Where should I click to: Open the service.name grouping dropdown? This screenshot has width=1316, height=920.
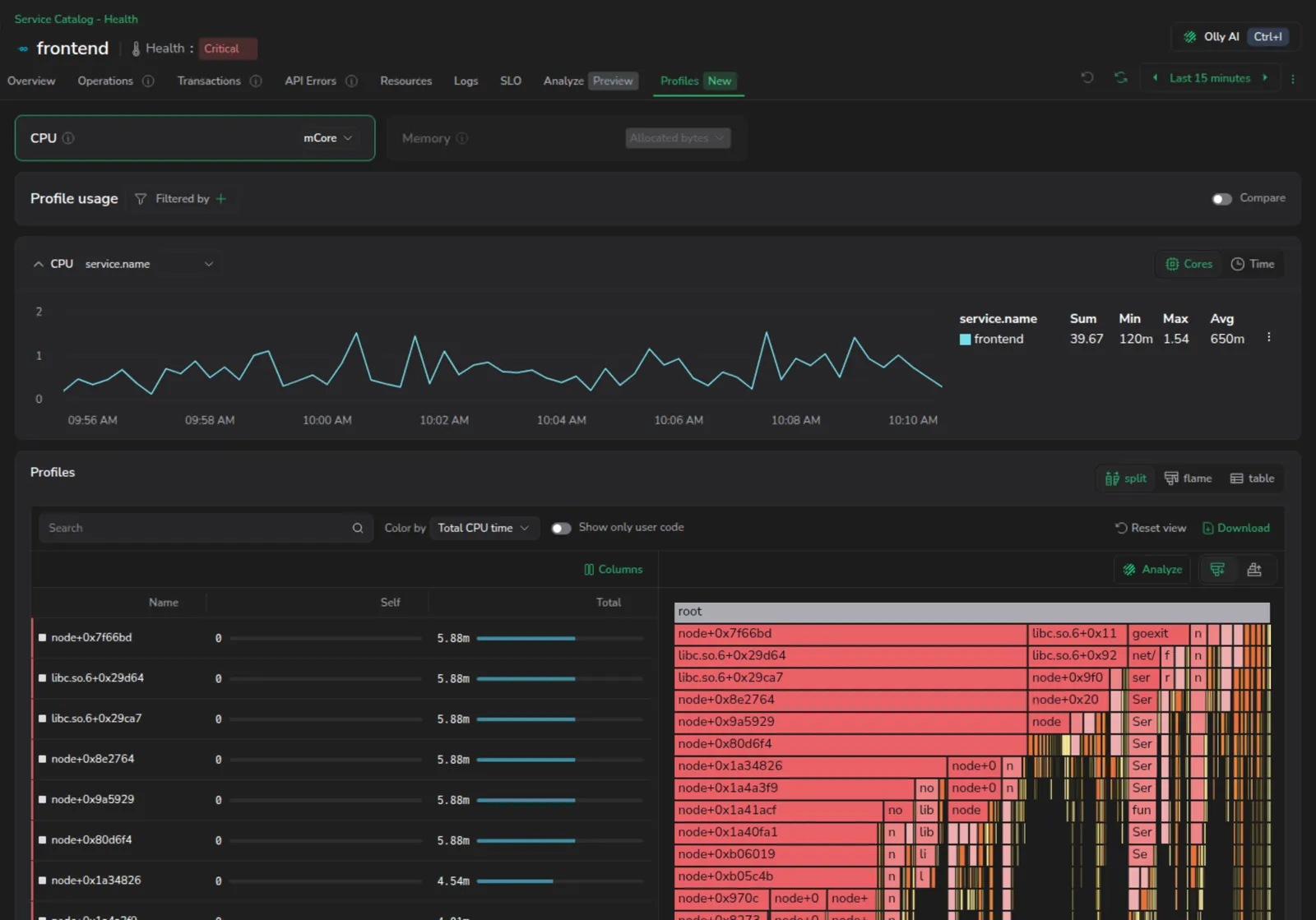click(x=149, y=264)
